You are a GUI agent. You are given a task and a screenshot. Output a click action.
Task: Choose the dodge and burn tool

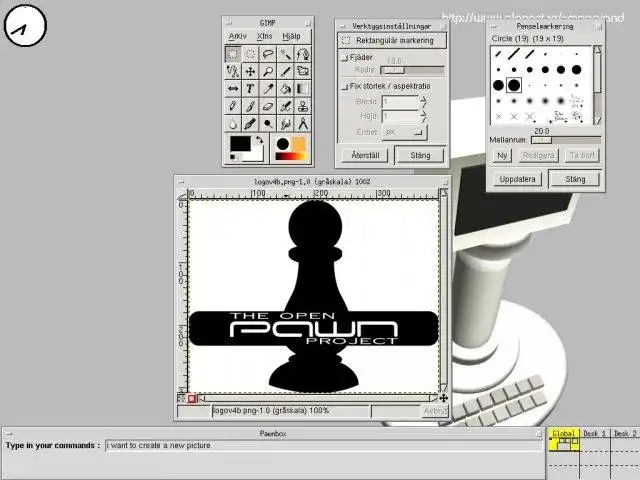268,124
